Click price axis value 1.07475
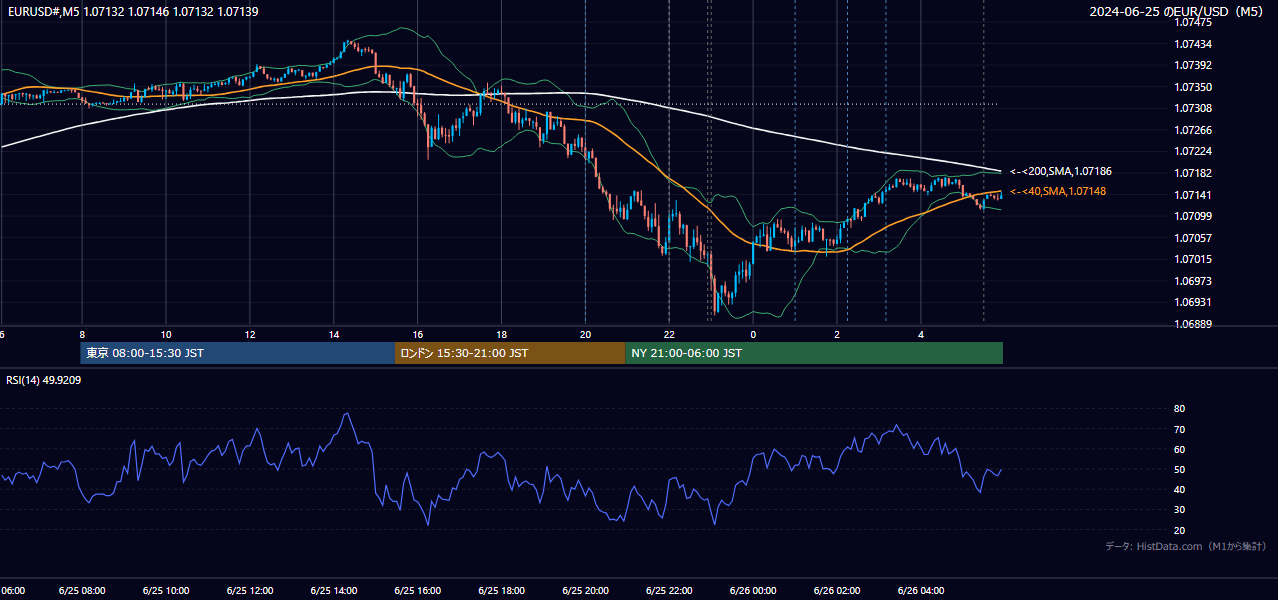 point(1194,22)
